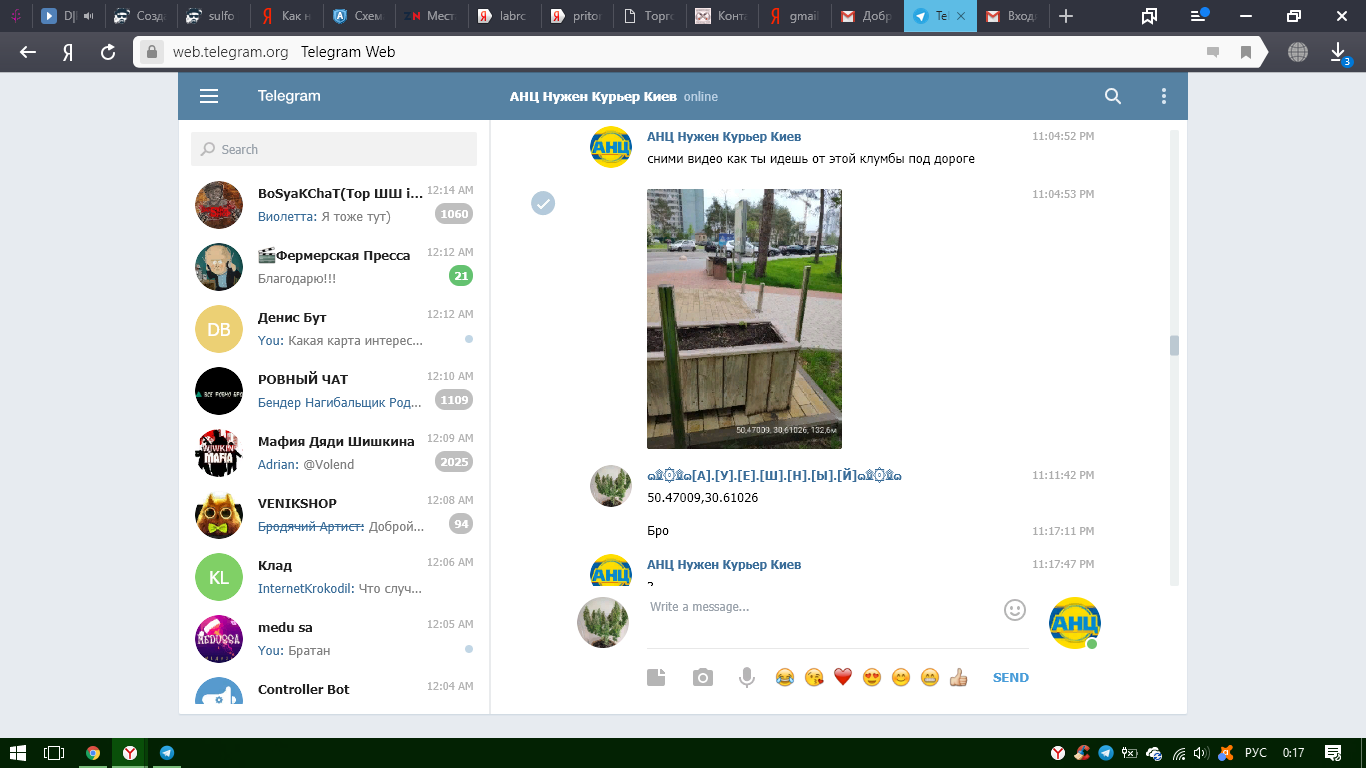Click the coordinates message 50.47009,30.61026
Image resolution: width=1366 pixels, height=768 pixels.
pos(702,497)
